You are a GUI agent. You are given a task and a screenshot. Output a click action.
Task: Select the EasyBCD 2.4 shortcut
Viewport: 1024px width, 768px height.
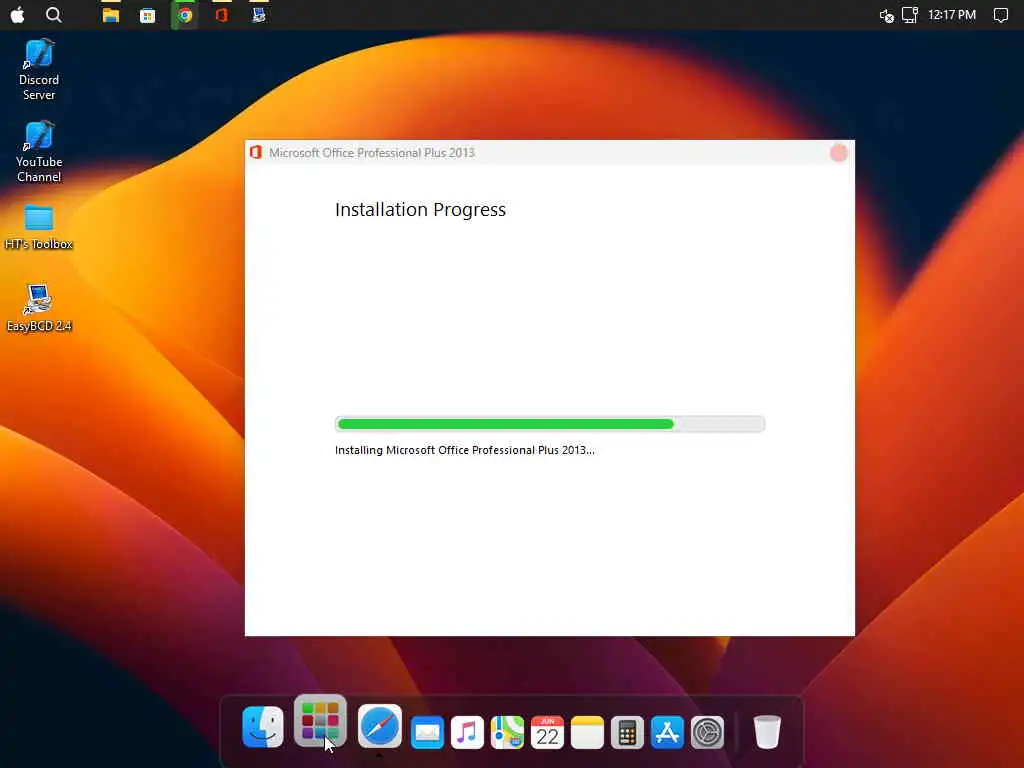click(39, 308)
